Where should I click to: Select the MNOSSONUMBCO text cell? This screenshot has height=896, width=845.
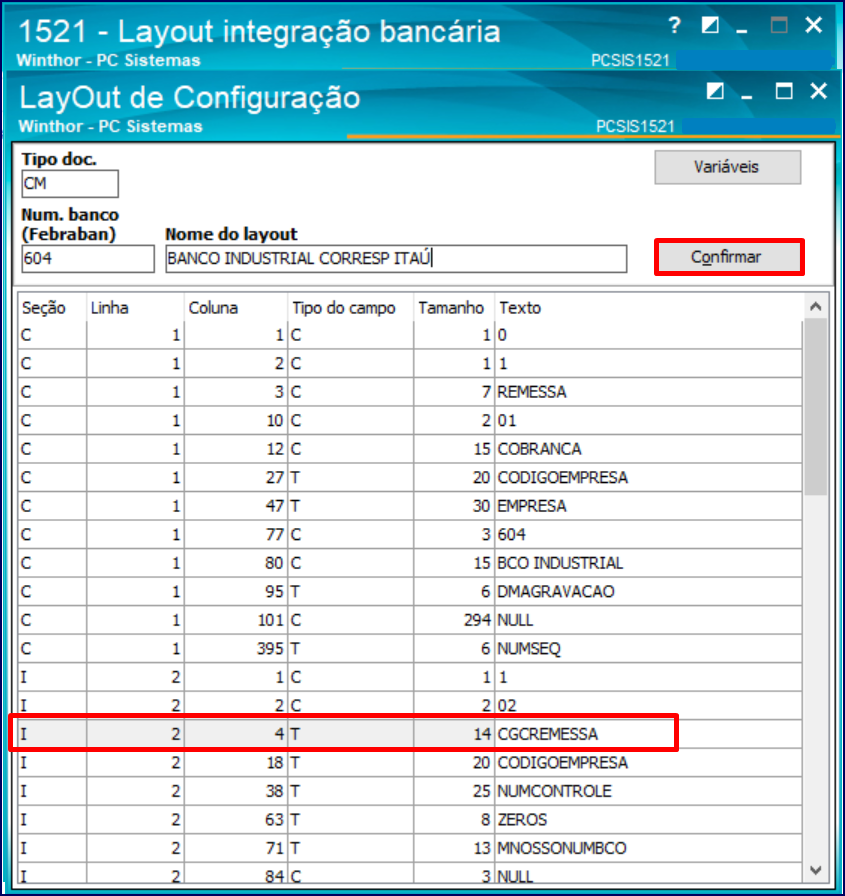click(648, 849)
